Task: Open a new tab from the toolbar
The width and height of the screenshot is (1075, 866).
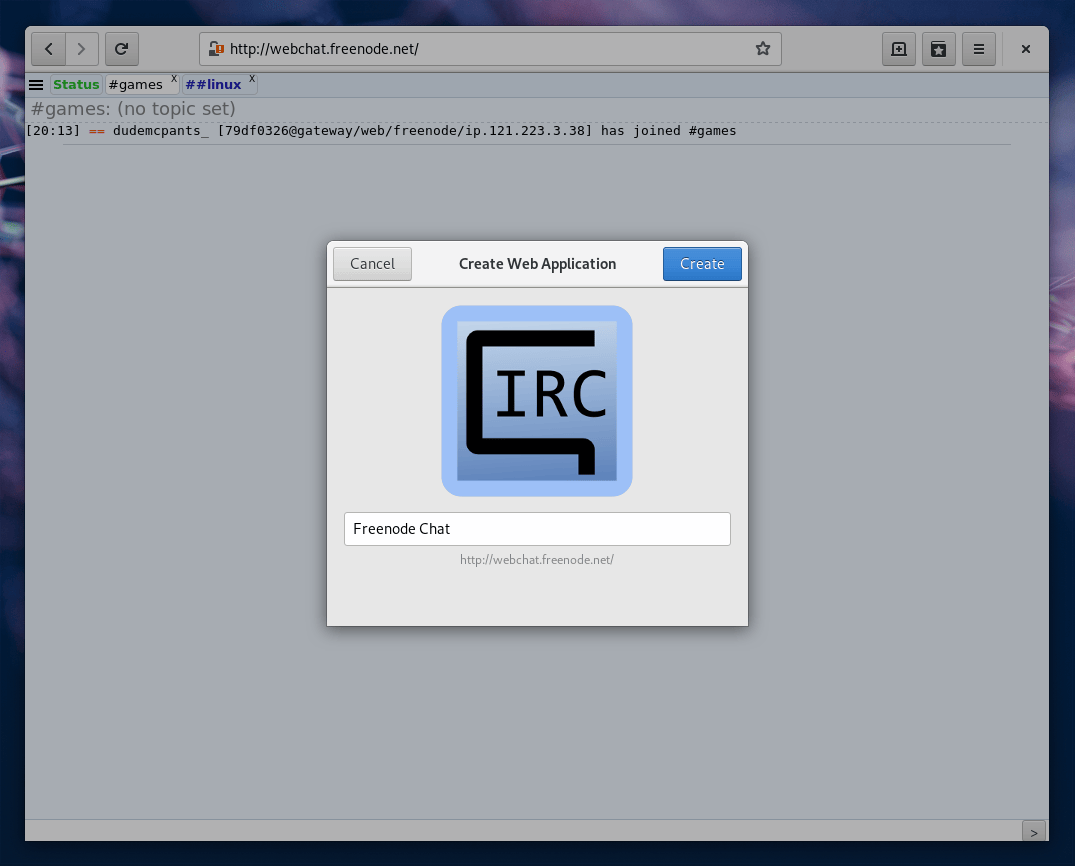Action: (898, 49)
